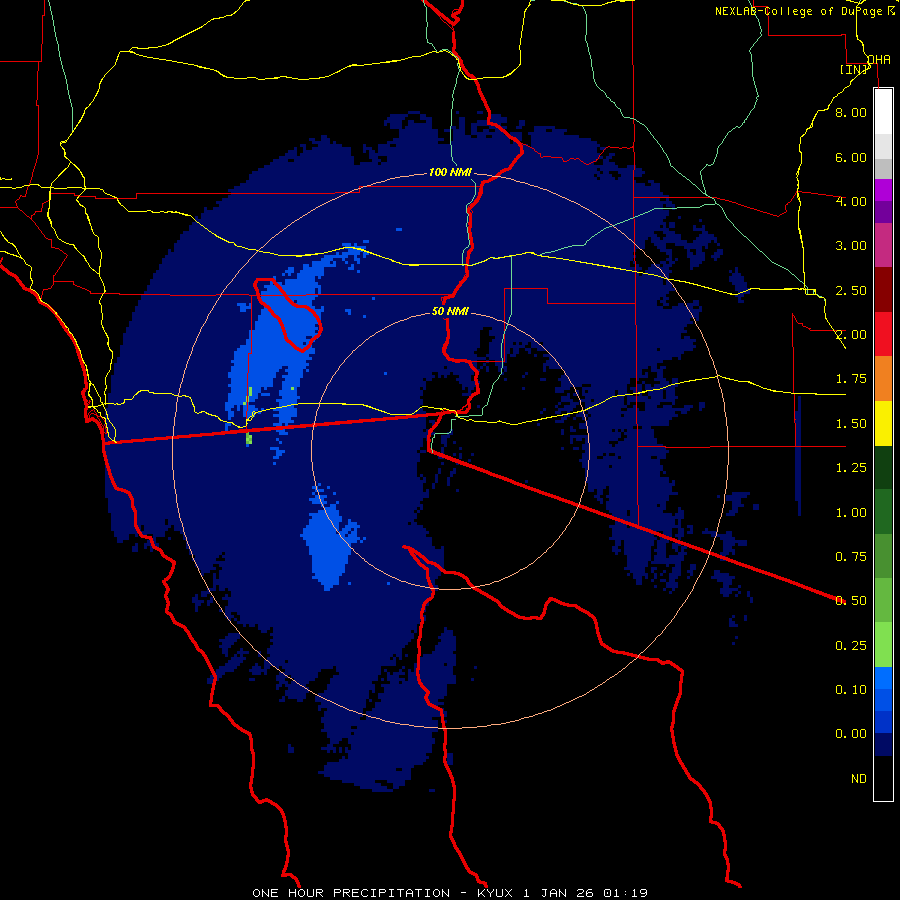Click the 0.75 legend value
Viewport: 900px width, 900px height.
tap(851, 557)
